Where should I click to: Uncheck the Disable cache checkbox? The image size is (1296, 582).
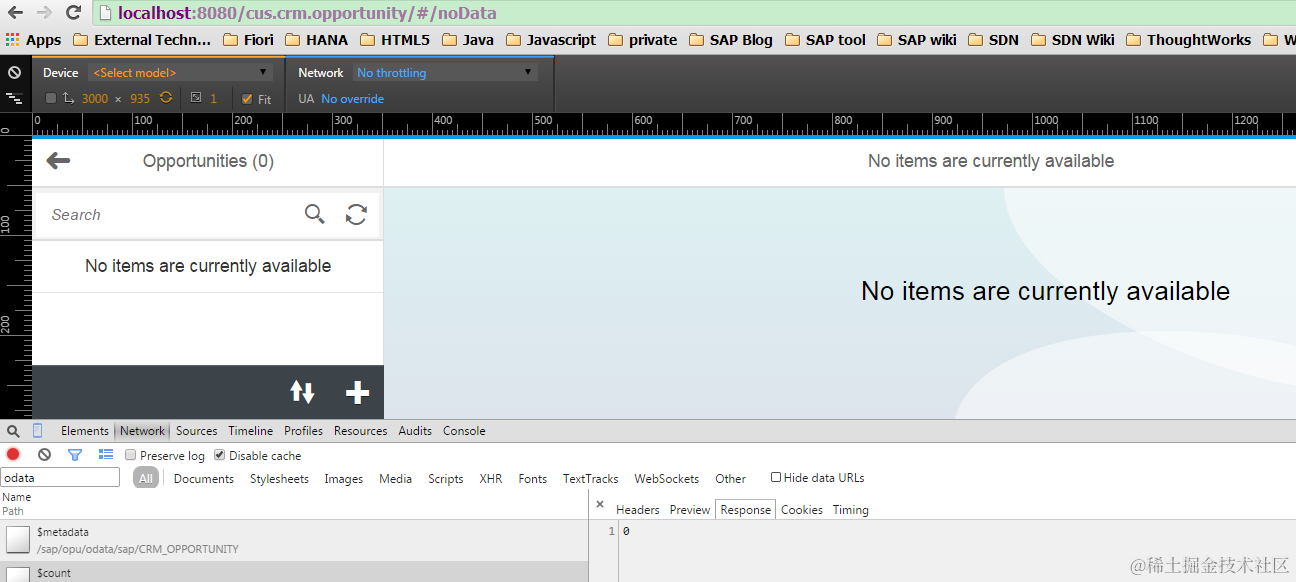click(x=219, y=455)
